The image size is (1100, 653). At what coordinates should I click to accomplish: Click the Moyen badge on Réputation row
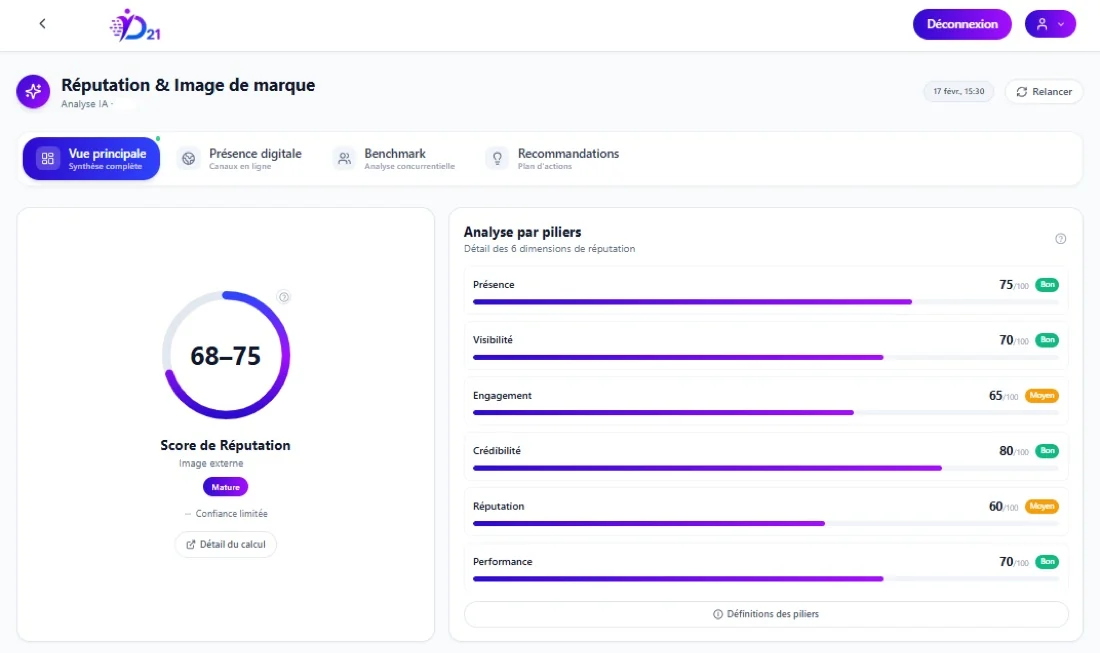(x=1042, y=506)
